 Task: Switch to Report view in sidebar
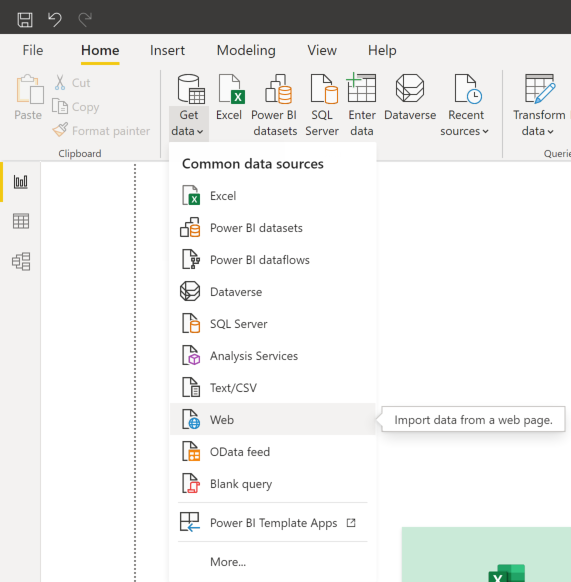(x=21, y=182)
